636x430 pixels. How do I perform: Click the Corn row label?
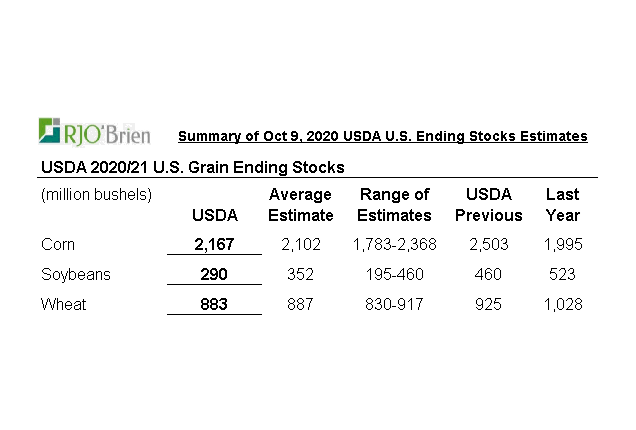[57, 244]
